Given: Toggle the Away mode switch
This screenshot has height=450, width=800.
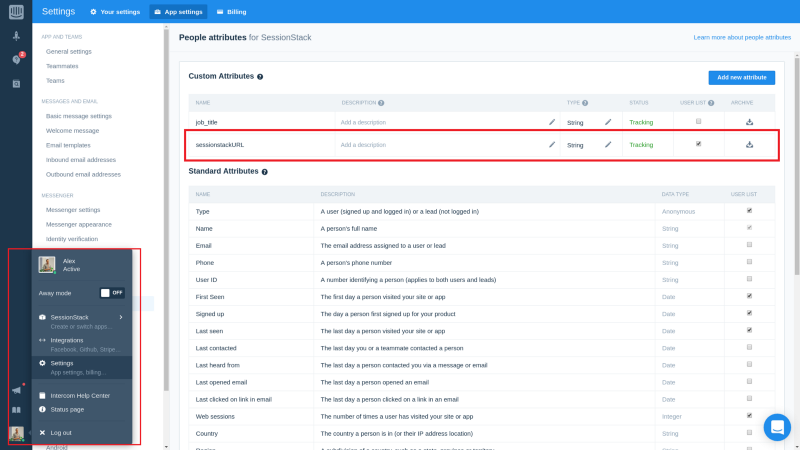Looking at the screenshot, I should (112, 293).
